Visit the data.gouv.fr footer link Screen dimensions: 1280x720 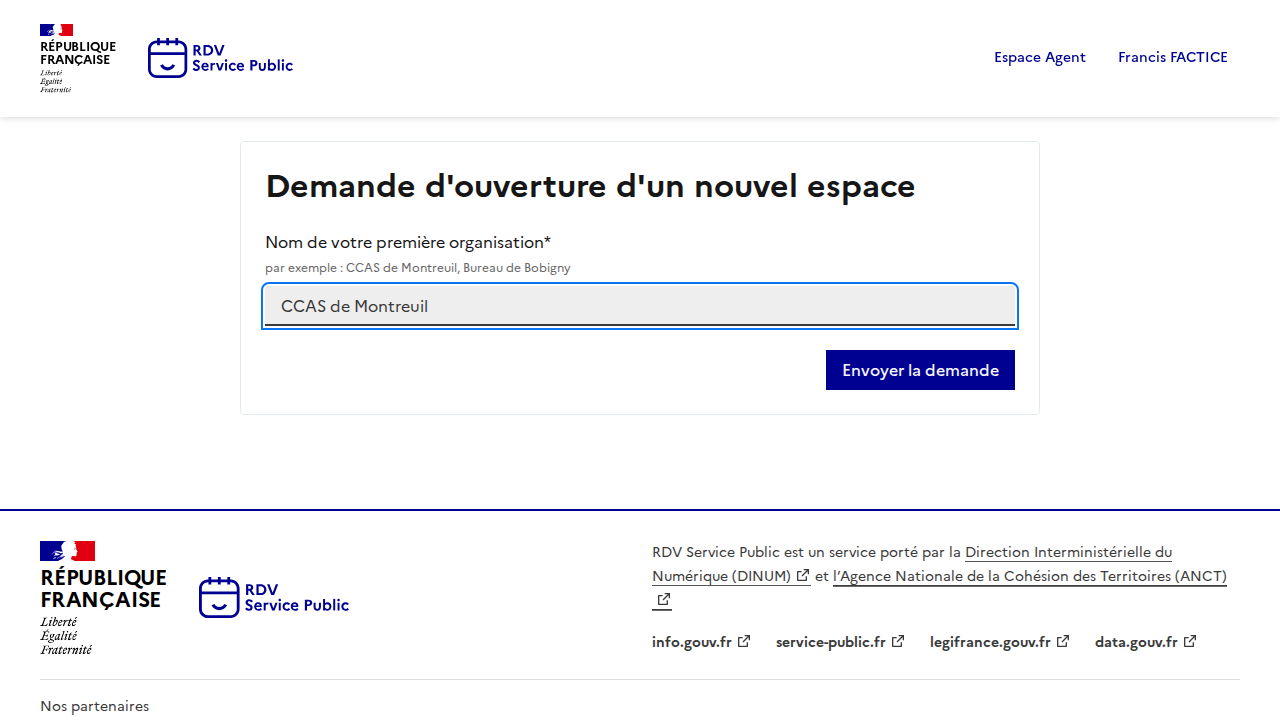[1136, 642]
